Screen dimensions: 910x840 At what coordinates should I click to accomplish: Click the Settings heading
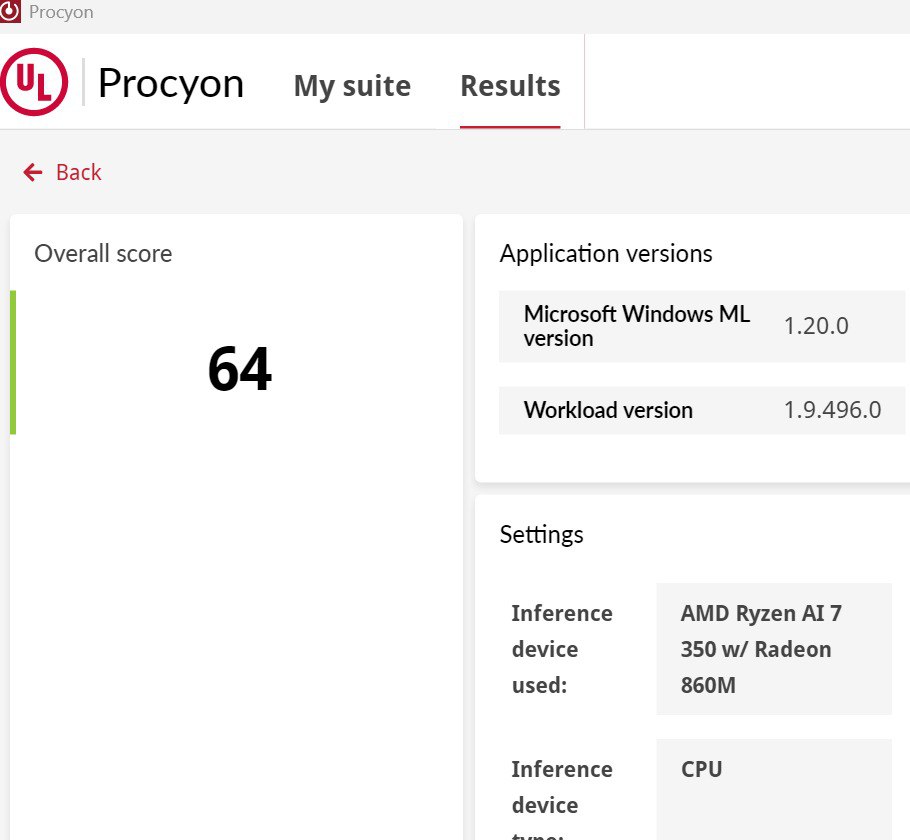pyautogui.click(x=541, y=535)
